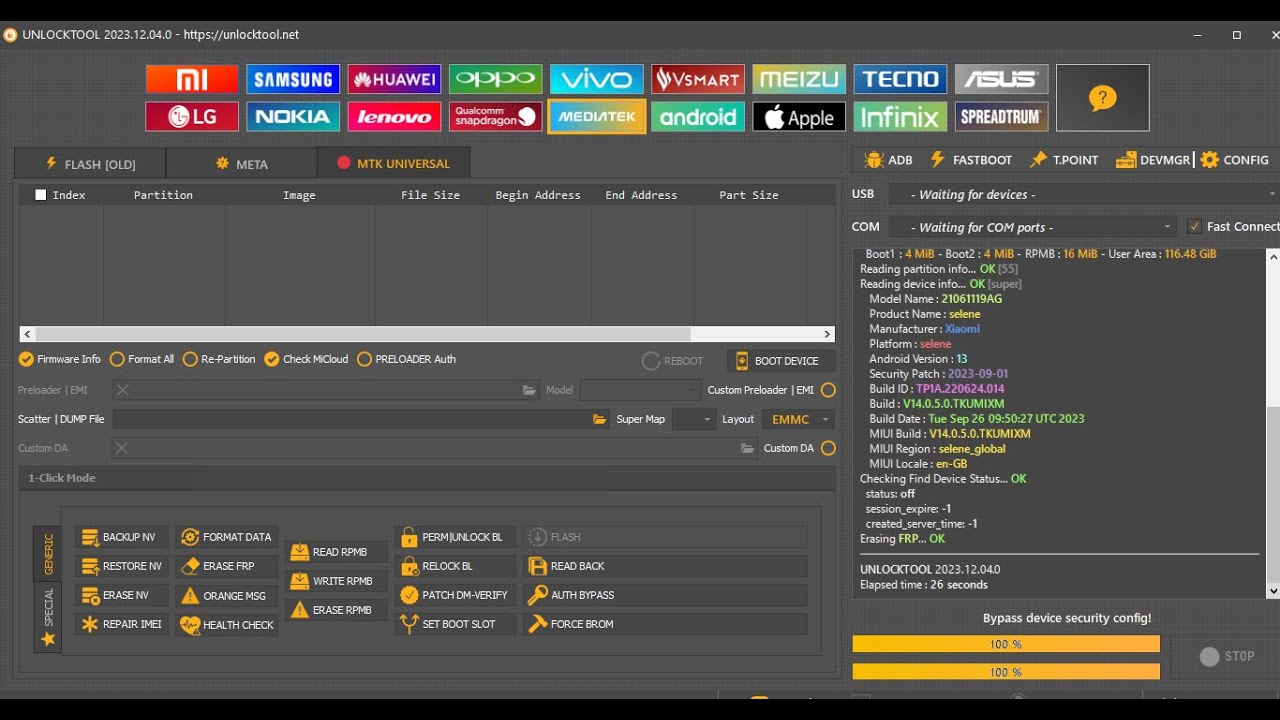This screenshot has width=1280, height=720.
Task: Open the Super Map dropdown
Action: point(694,419)
